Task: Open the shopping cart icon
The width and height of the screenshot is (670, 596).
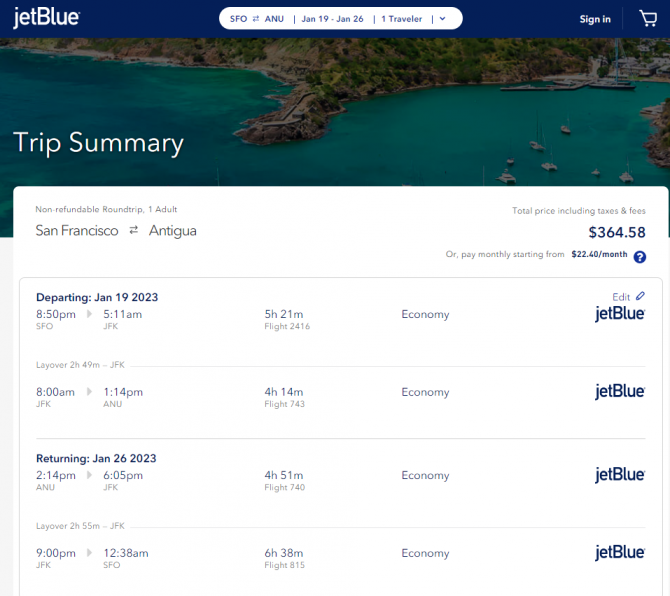Action: [x=648, y=18]
